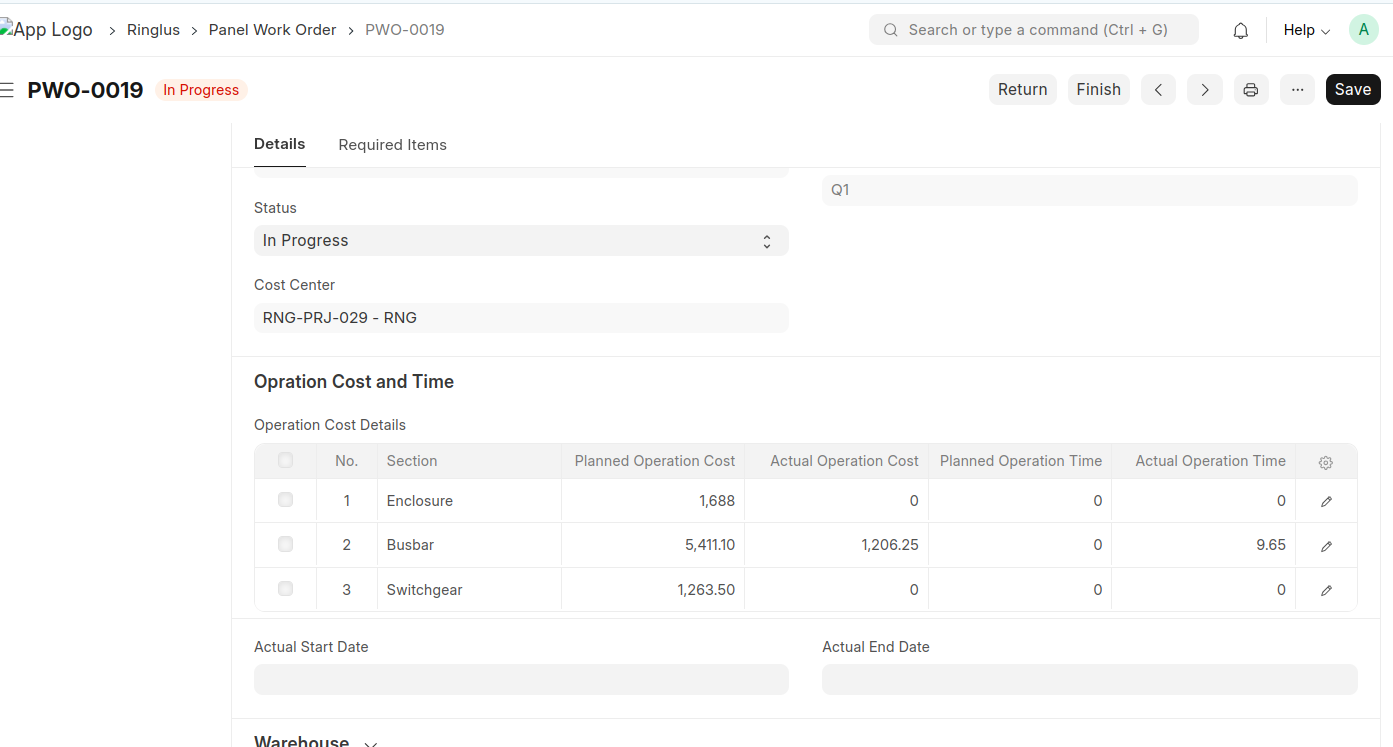
Task: Edit the Enclosure row with pencil icon
Action: (x=1326, y=502)
